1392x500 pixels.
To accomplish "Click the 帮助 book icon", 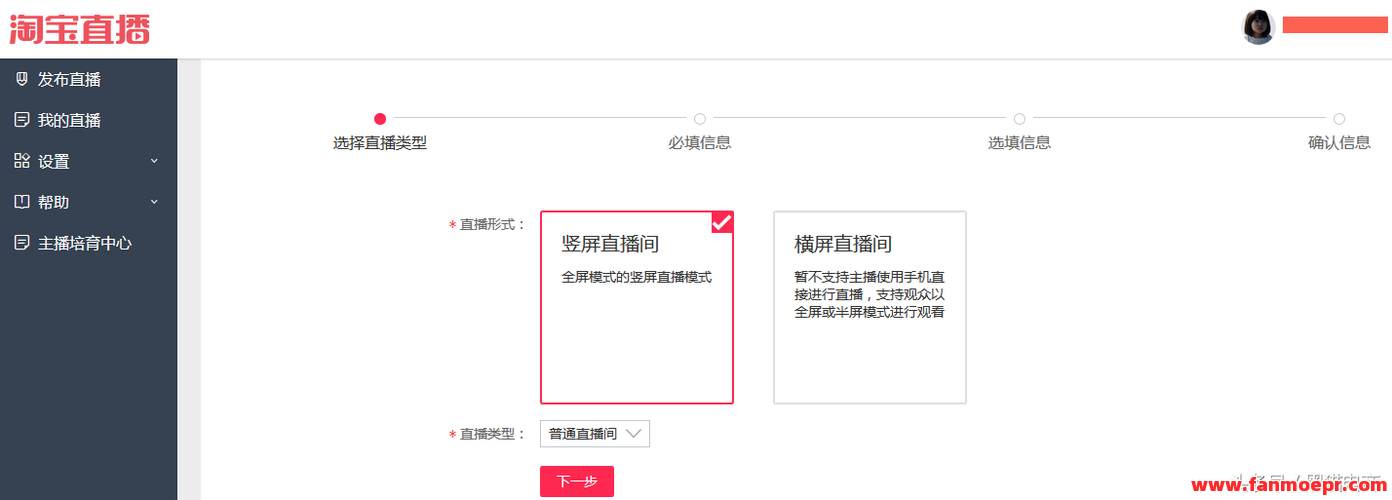I will [x=22, y=202].
